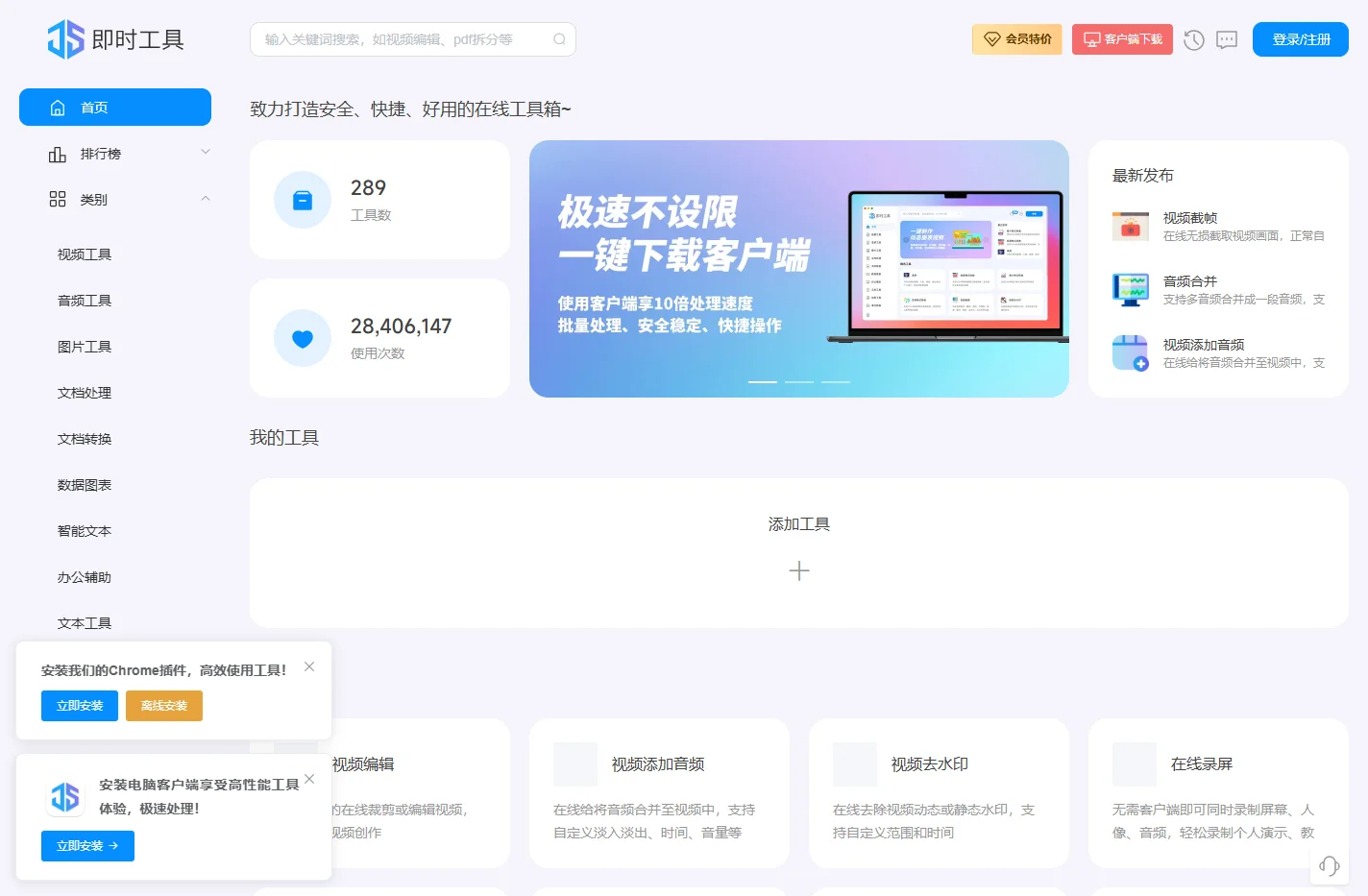The image size is (1368, 896).
Task: Click the 视频截帧 thumbnail icon
Action: click(1131, 227)
